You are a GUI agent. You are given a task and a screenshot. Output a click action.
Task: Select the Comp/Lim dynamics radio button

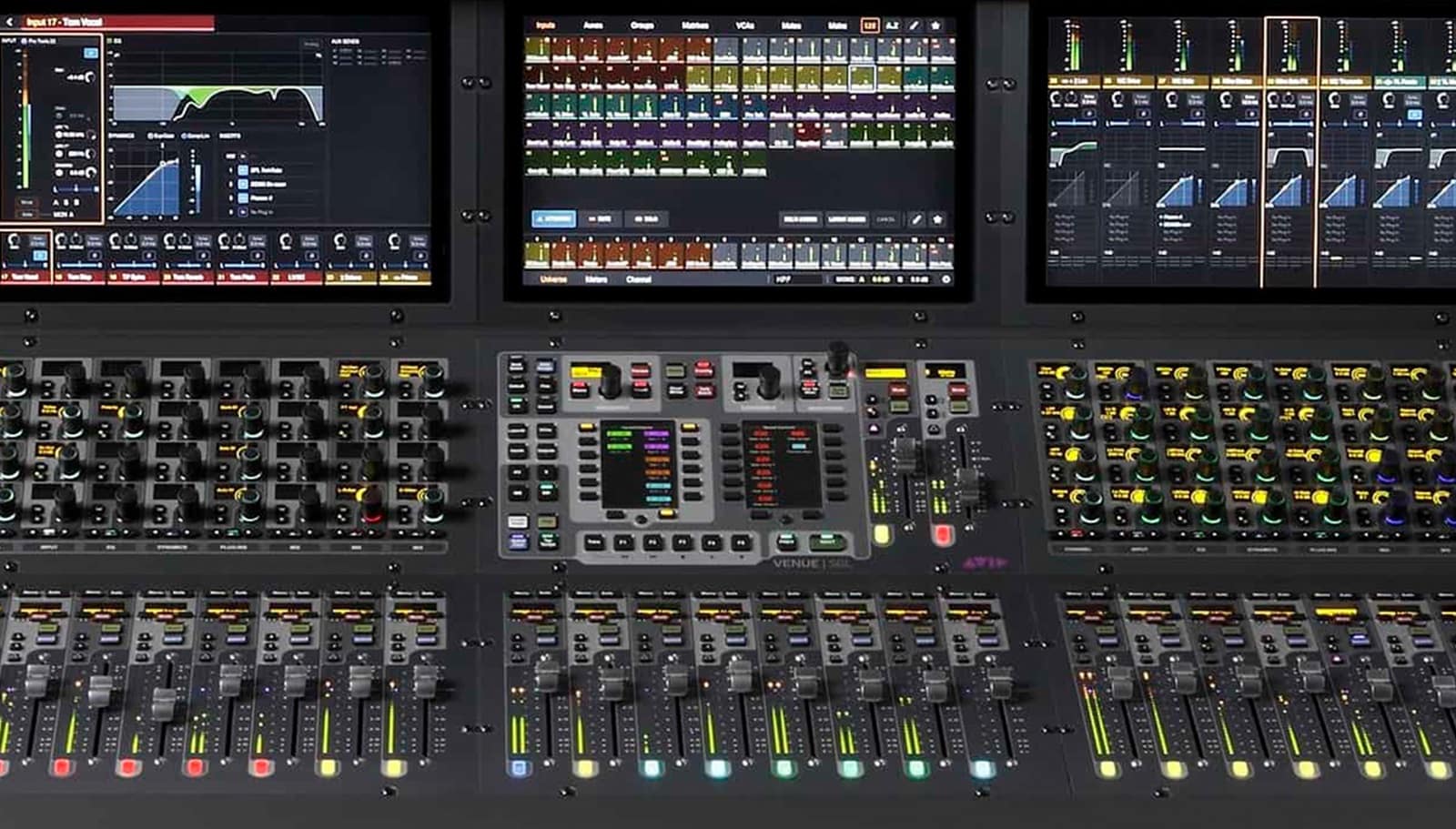click(x=183, y=136)
